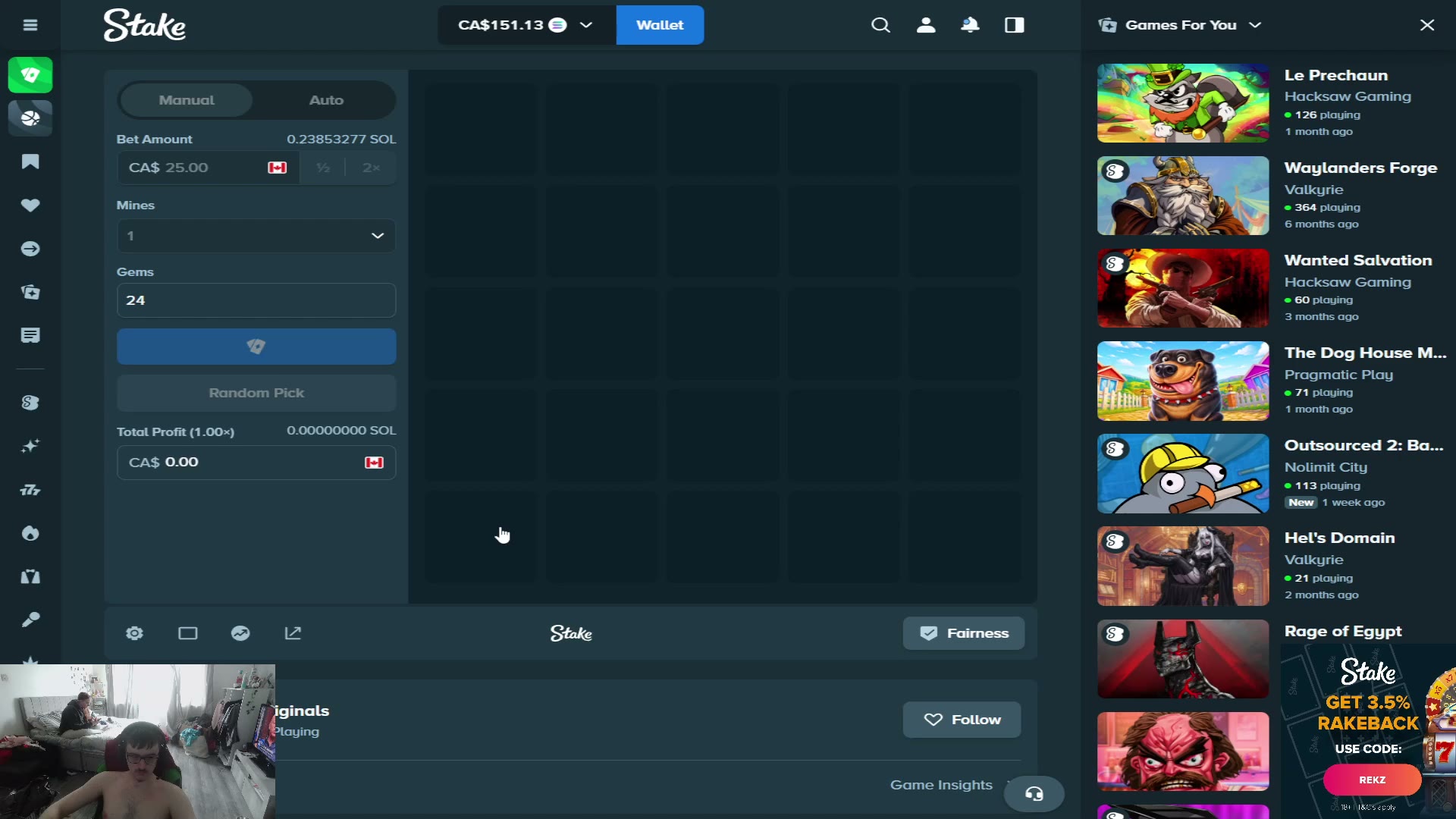The image size is (1456, 819).
Task: Select the Manual betting tab
Action: [x=187, y=100]
